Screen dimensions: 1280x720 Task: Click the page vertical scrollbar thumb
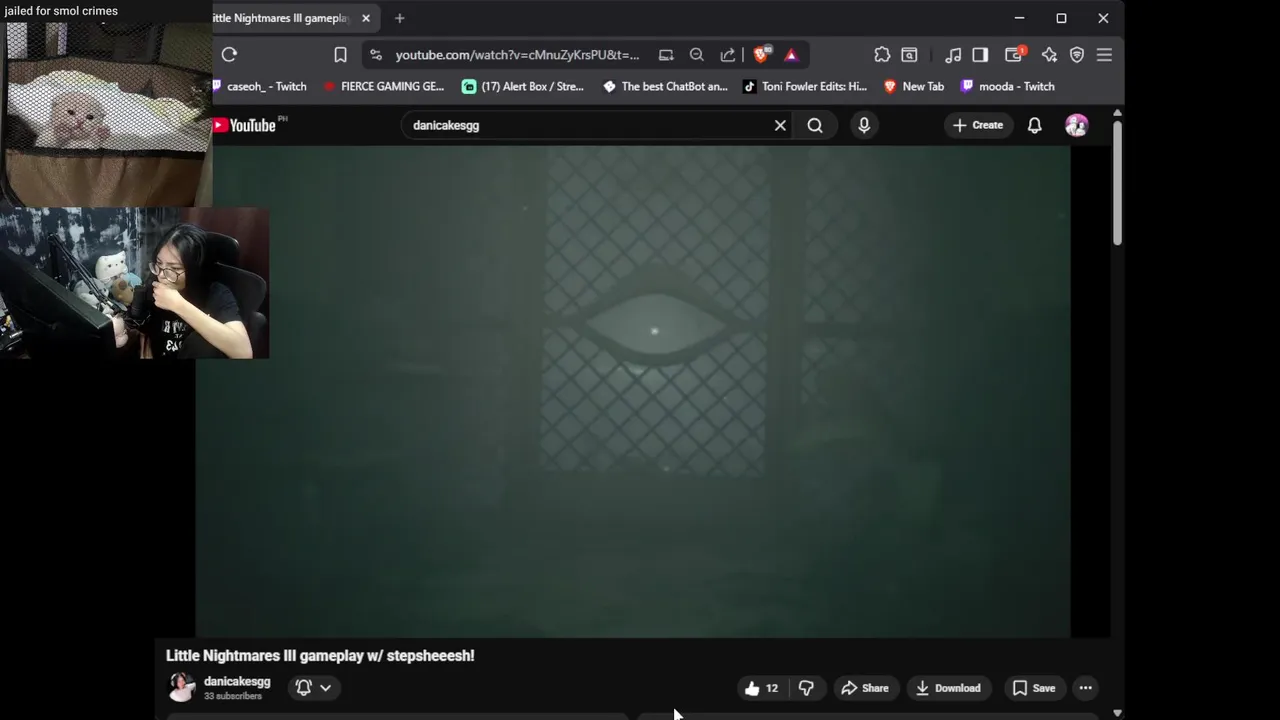[1117, 183]
